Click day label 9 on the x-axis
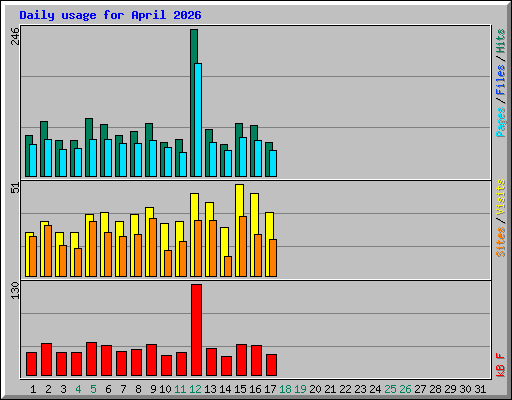 click(x=153, y=389)
